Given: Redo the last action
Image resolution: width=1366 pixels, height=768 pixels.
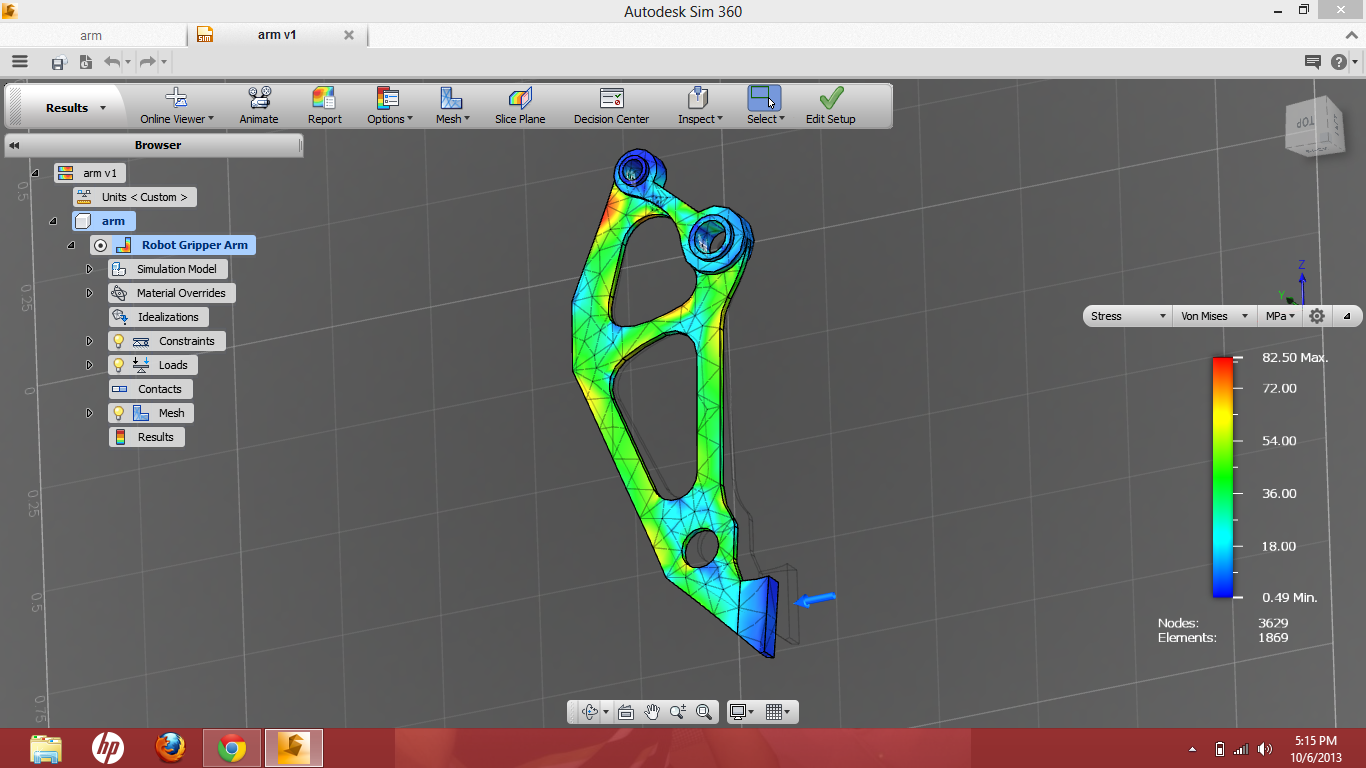Looking at the screenshot, I should (x=147, y=62).
